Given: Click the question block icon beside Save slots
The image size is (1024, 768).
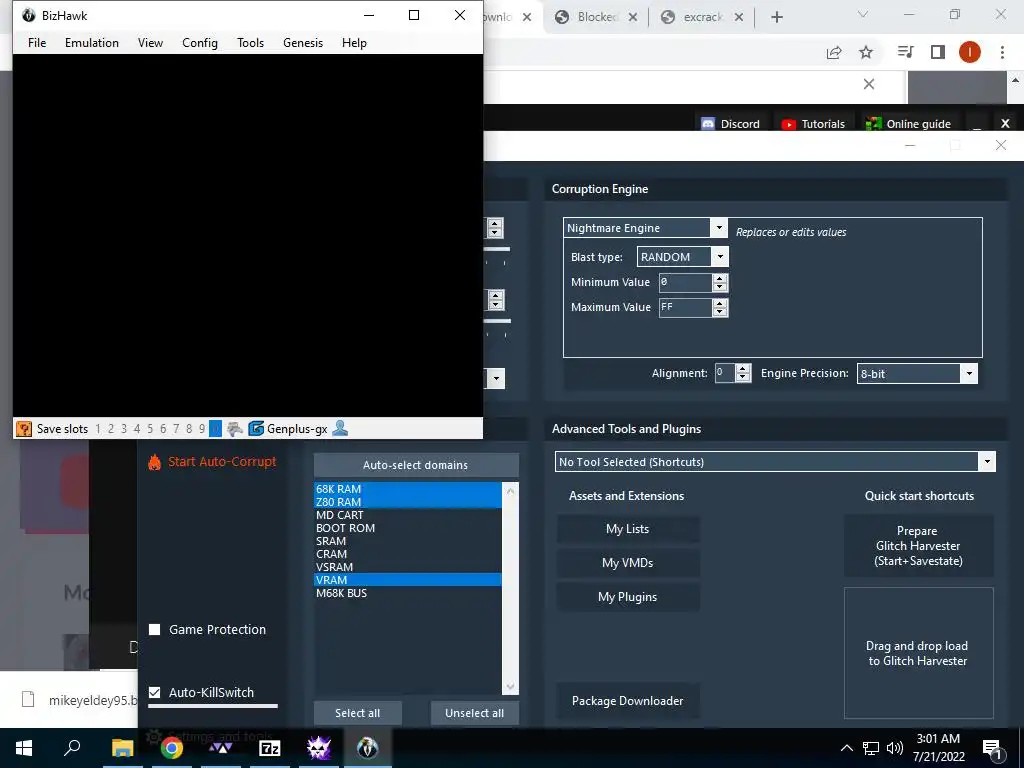Looking at the screenshot, I should point(24,429).
